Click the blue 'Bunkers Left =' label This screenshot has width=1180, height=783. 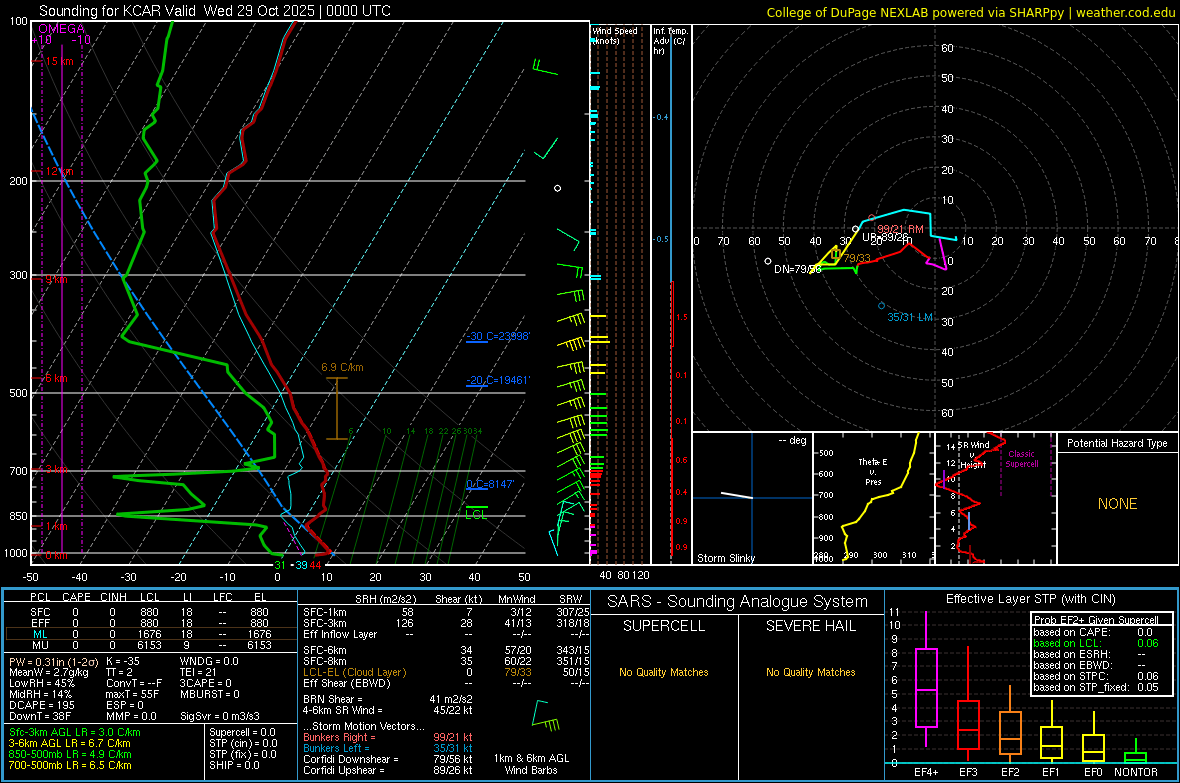pyautogui.click(x=336, y=748)
